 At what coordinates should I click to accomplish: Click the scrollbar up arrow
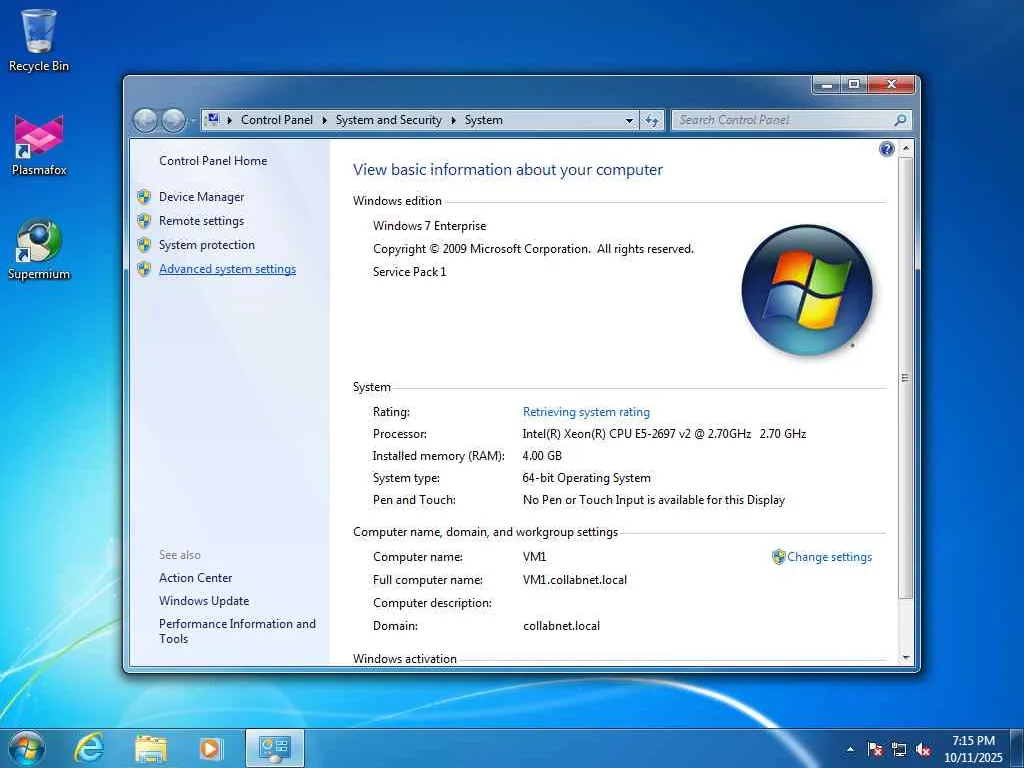[905, 149]
